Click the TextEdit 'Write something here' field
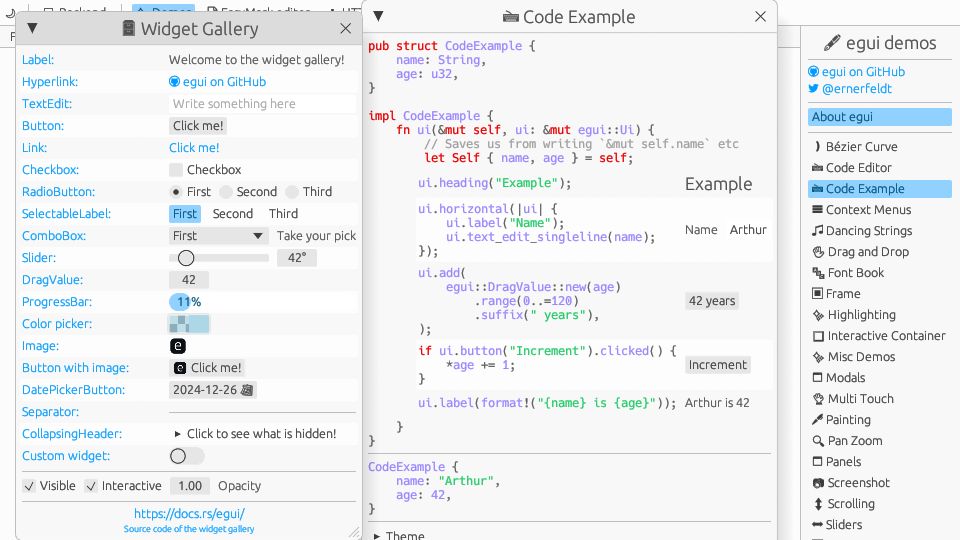The width and height of the screenshot is (960, 540). [x=263, y=103]
